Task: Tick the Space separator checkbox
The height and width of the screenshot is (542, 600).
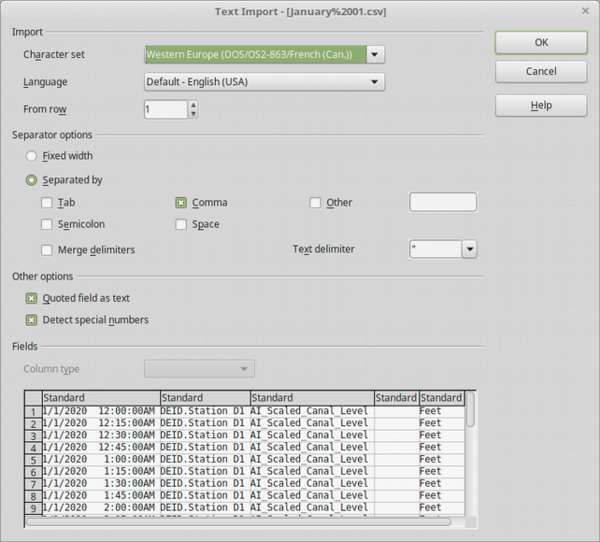Action: click(182, 225)
